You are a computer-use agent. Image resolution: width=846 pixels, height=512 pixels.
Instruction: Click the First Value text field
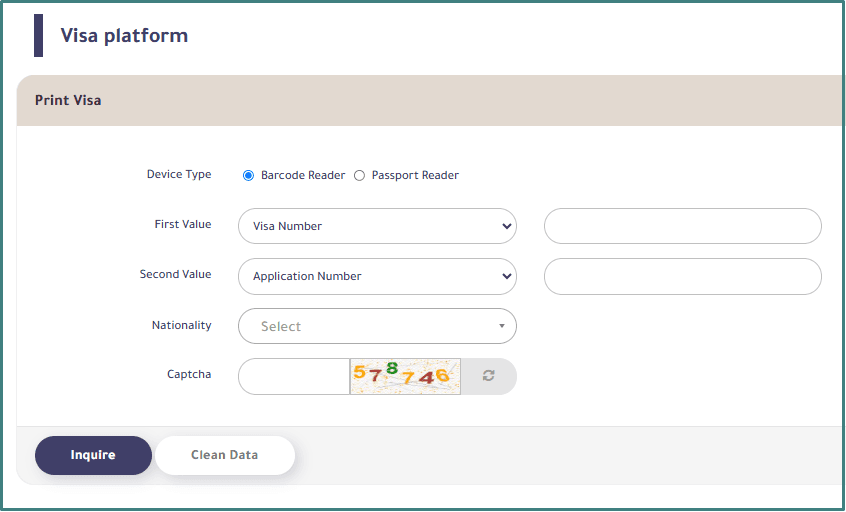click(x=682, y=226)
